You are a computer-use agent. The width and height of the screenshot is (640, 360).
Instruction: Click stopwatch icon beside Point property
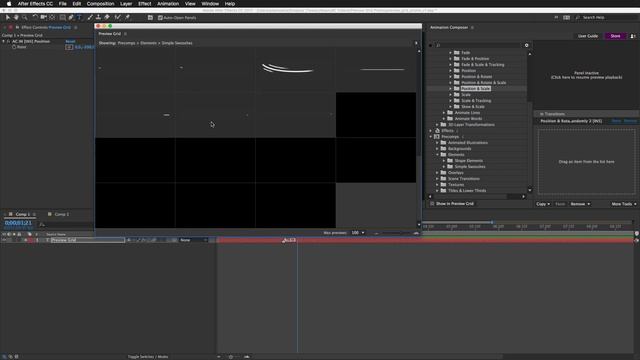coord(14,47)
